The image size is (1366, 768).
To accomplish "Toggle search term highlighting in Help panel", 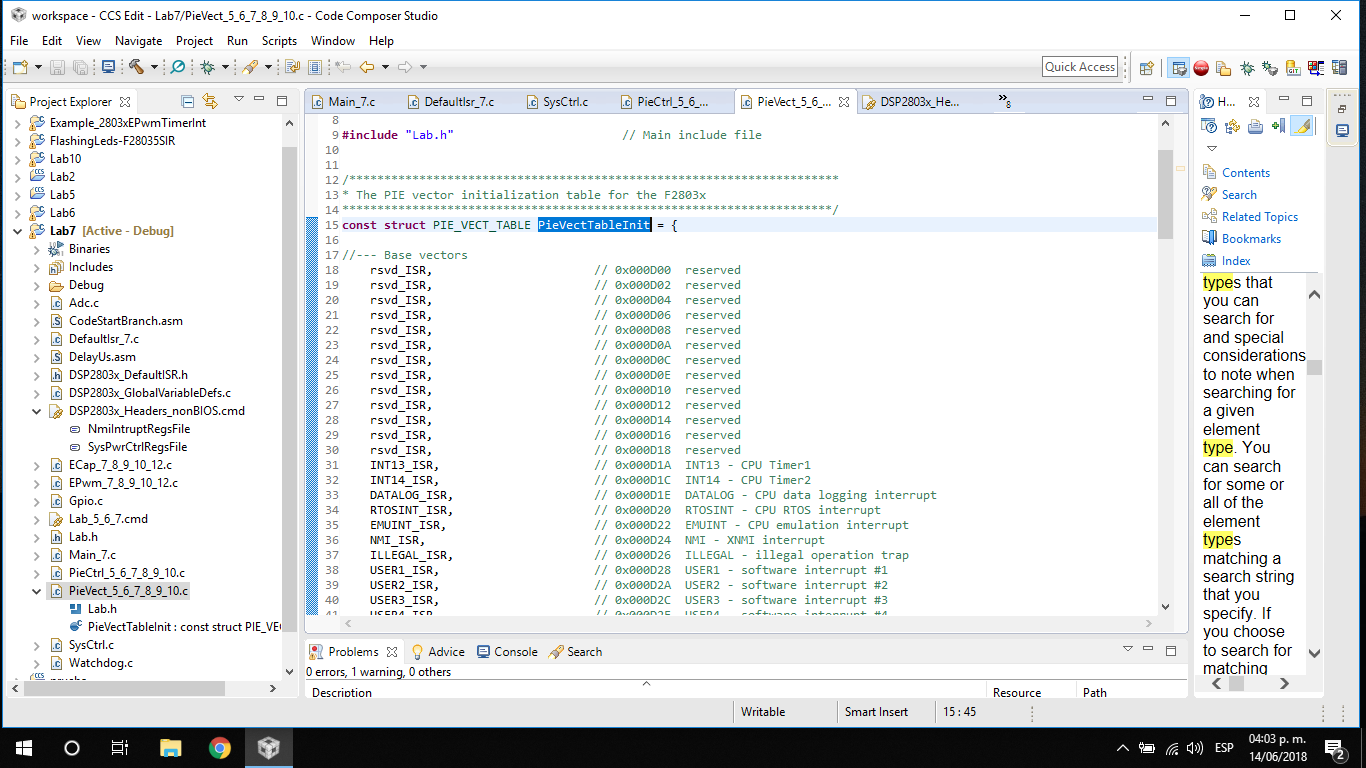I will [x=1301, y=126].
